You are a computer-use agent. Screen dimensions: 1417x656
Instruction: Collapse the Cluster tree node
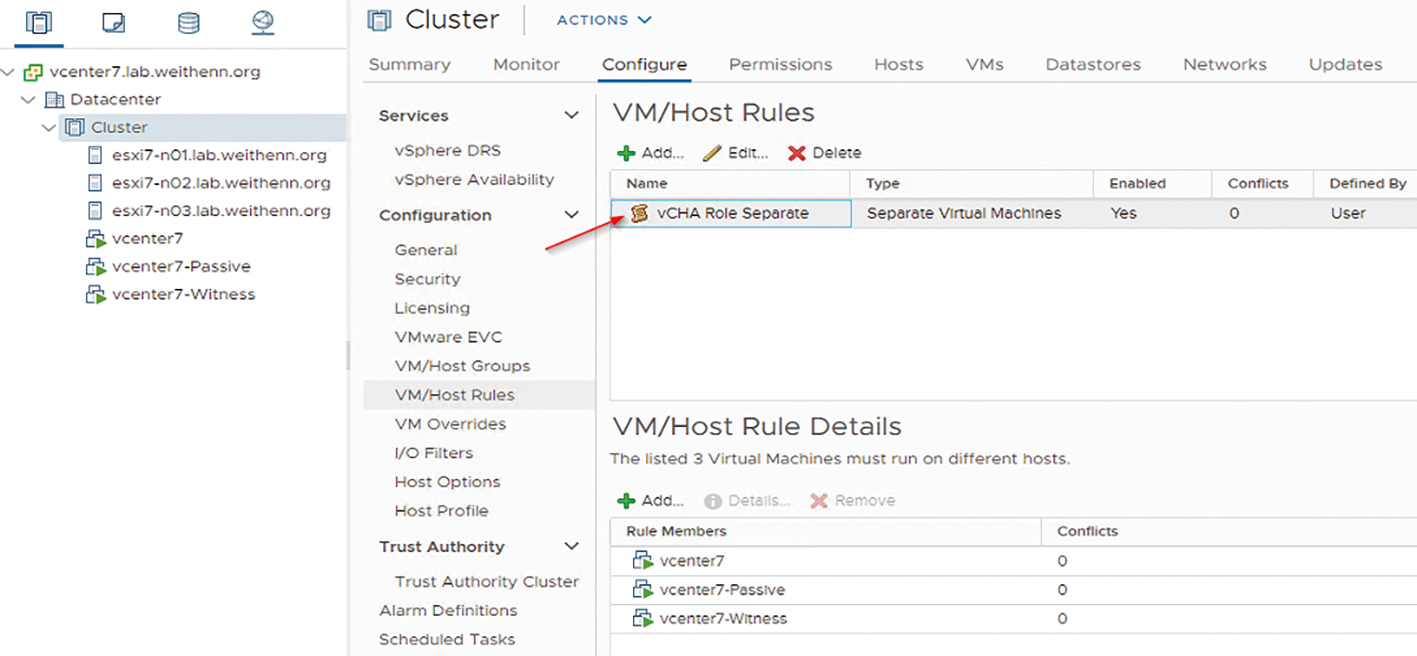tap(49, 128)
